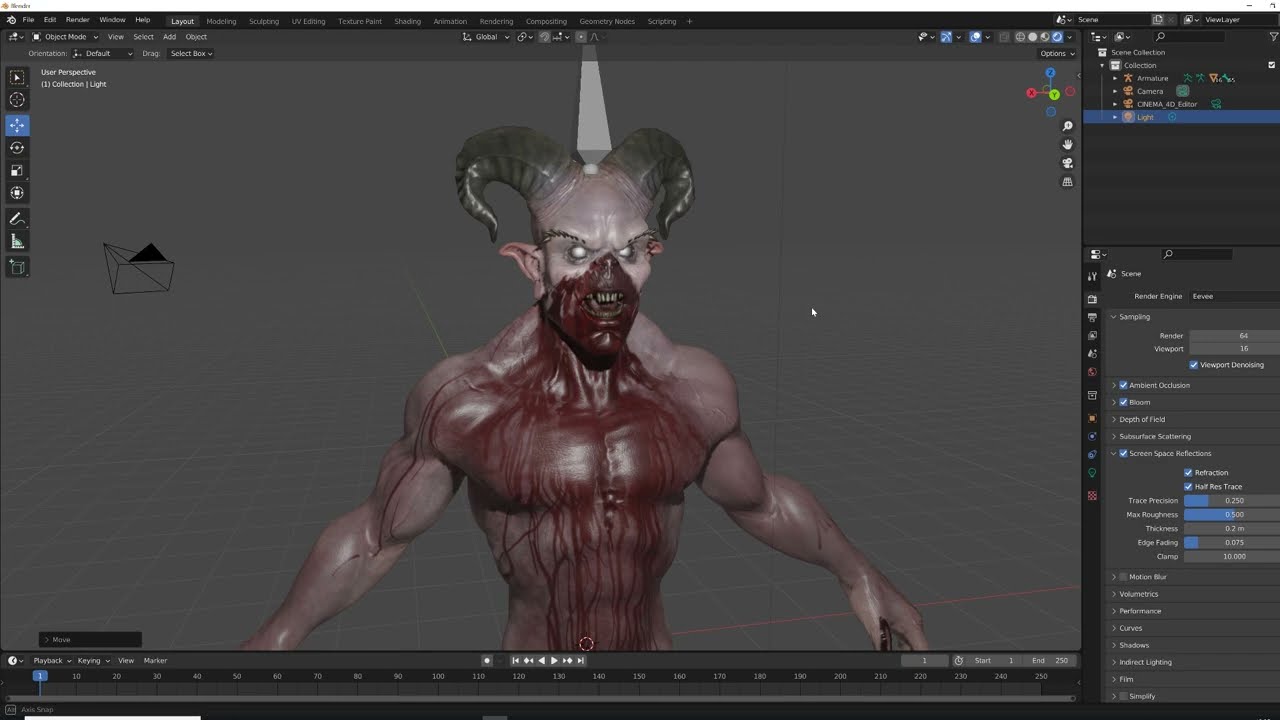Viewport: 1280px width, 720px height.
Task: Open Drag Select Box dropdown
Action: point(191,53)
